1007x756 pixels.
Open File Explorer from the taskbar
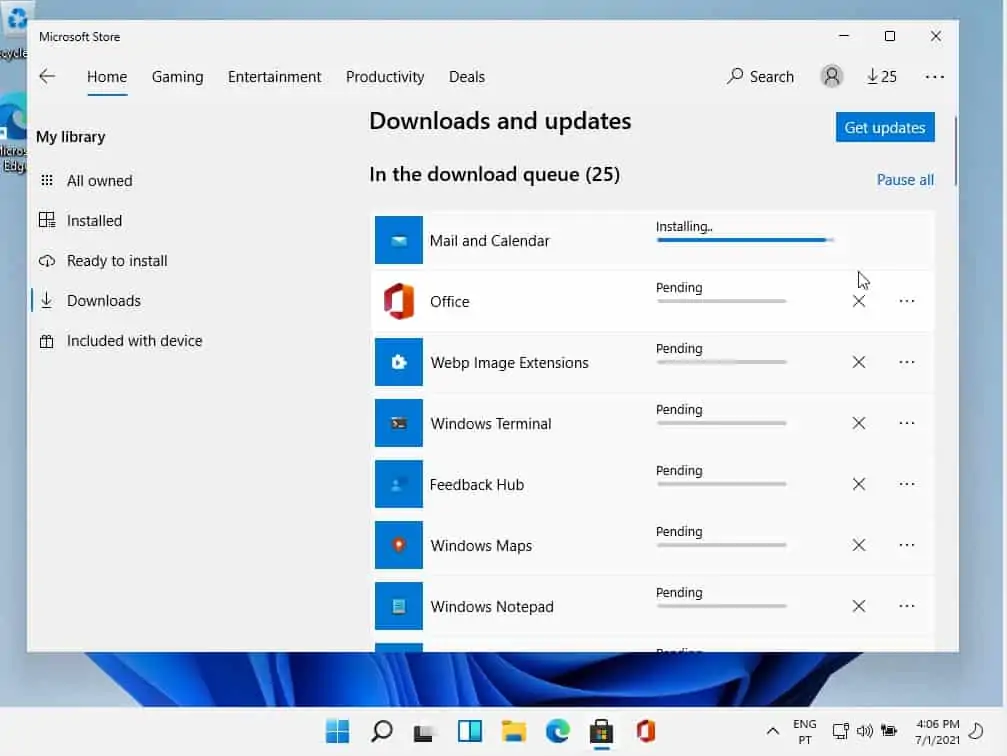click(514, 731)
